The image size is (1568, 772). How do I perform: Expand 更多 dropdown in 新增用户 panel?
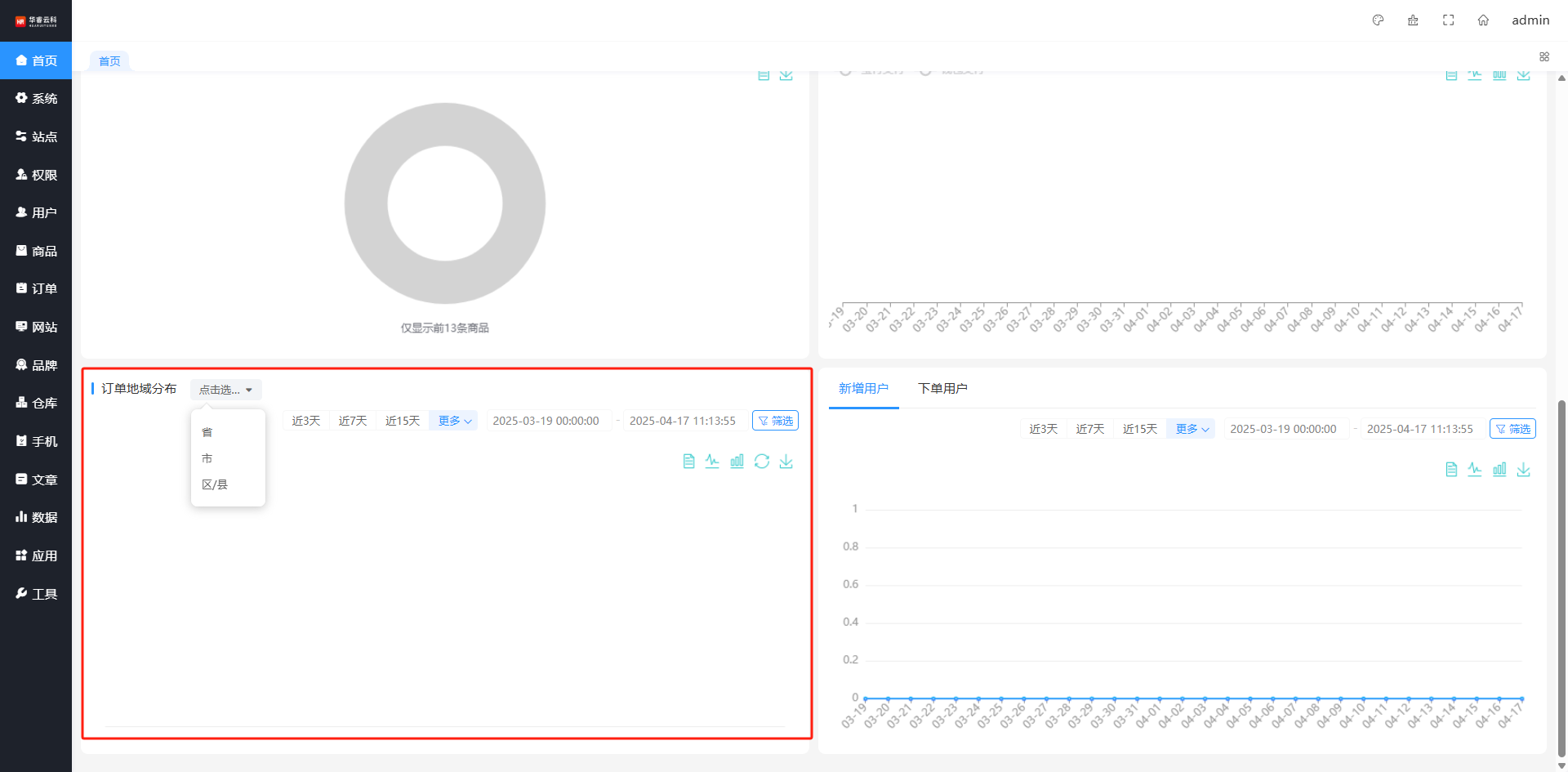pyautogui.click(x=1192, y=429)
